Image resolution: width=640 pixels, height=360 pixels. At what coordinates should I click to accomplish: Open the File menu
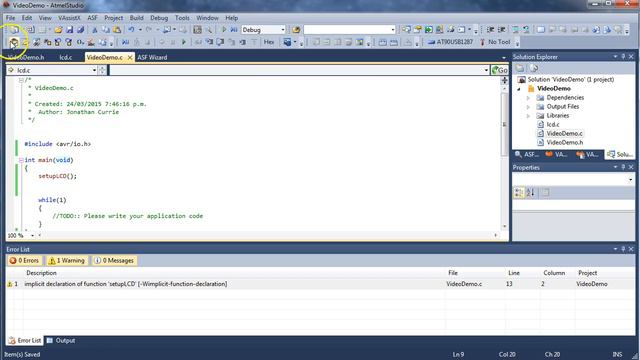click(x=10, y=18)
